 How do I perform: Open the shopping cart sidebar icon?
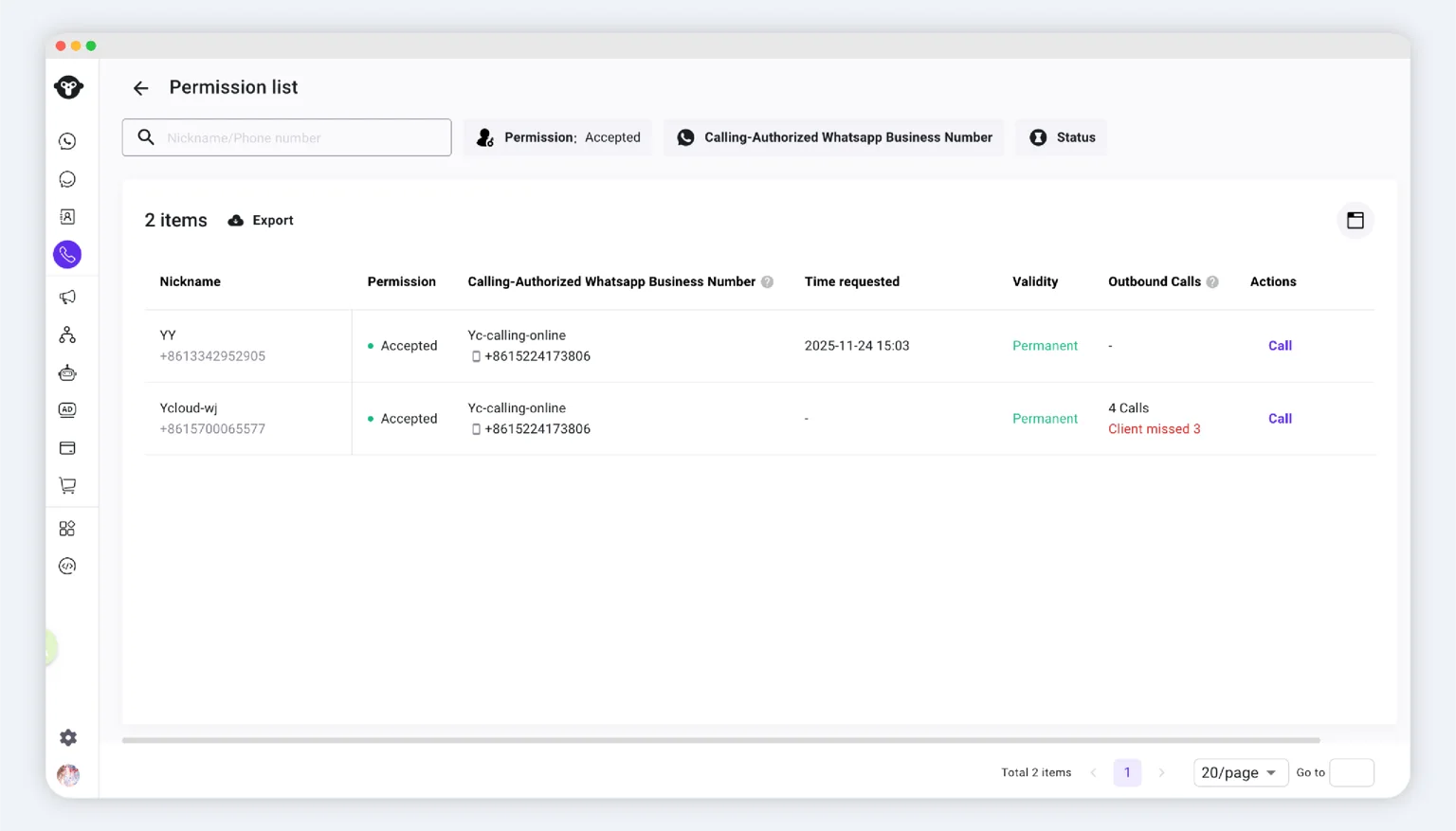pyautogui.click(x=67, y=486)
